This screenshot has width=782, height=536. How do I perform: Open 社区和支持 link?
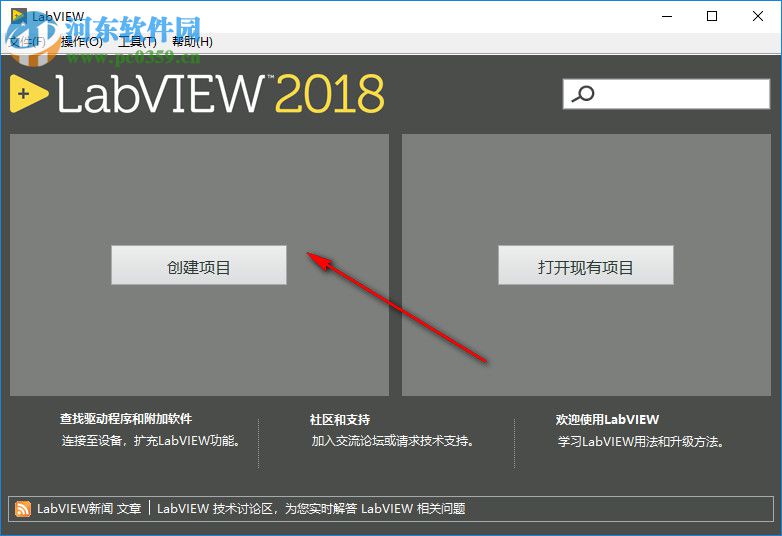click(x=340, y=419)
